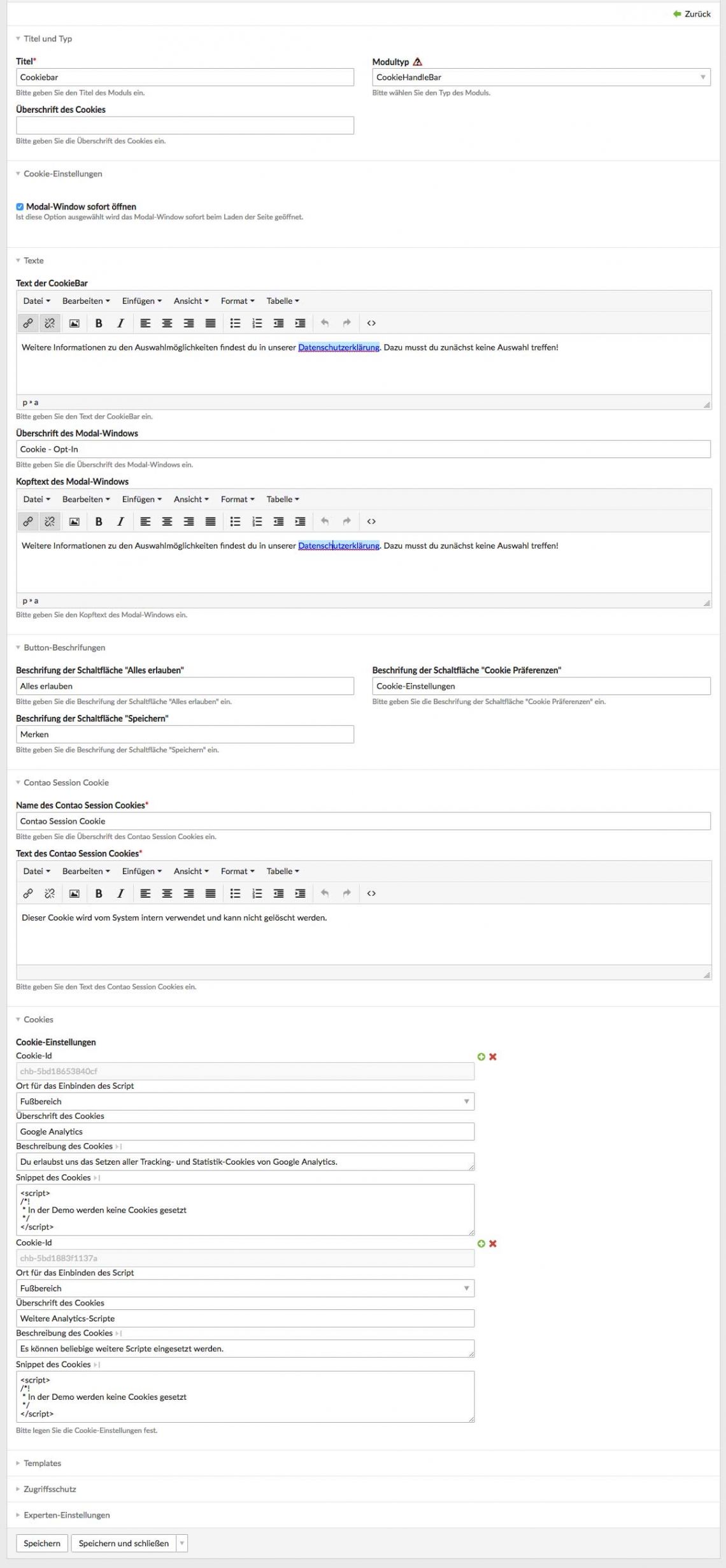This screenshot has height=1568, width=726.
Task: Expand the Templates section
Action: click(42, 1463)
